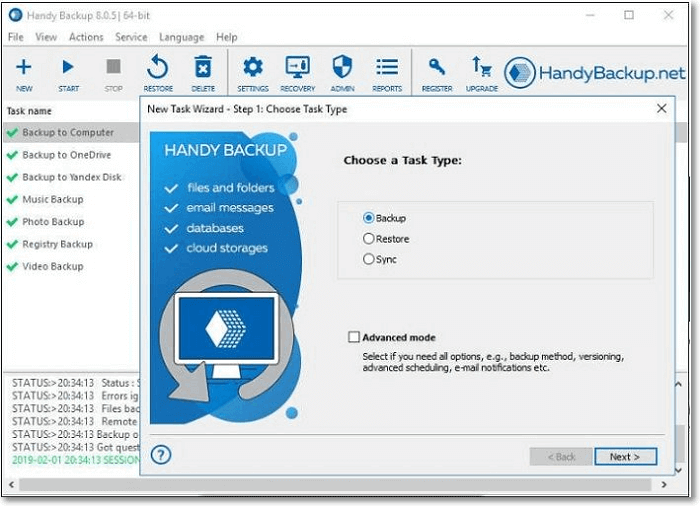This screenshot has width=700, height=506.
Task: Open wizard help question mark icon
Action: tap(161, 455)
